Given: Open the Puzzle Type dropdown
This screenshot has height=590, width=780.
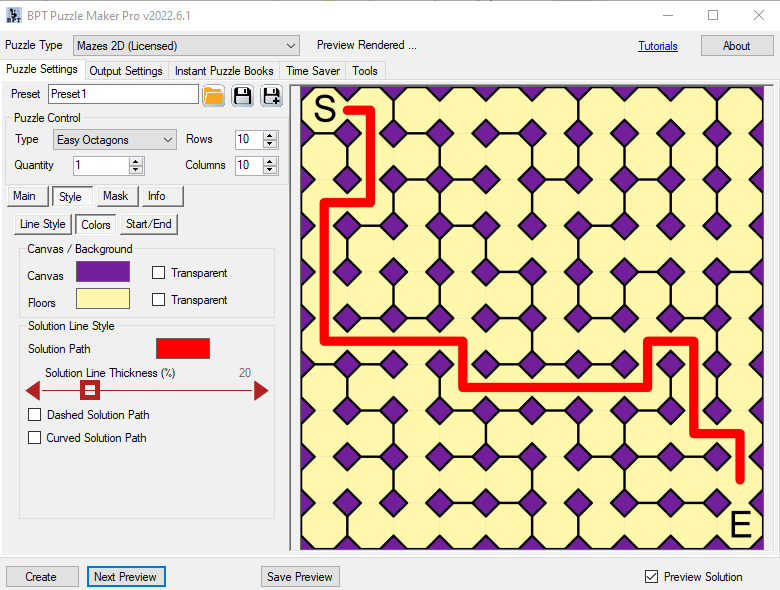Looking at the screenshot, I should tap(186, 46).
